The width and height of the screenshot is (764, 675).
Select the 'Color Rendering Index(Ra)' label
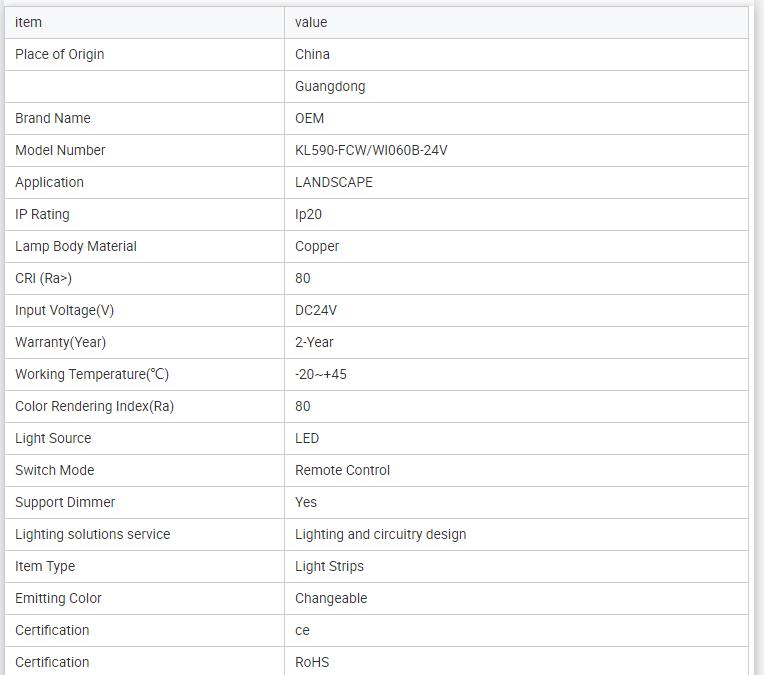pyautogui.click(x=94, y=406)
